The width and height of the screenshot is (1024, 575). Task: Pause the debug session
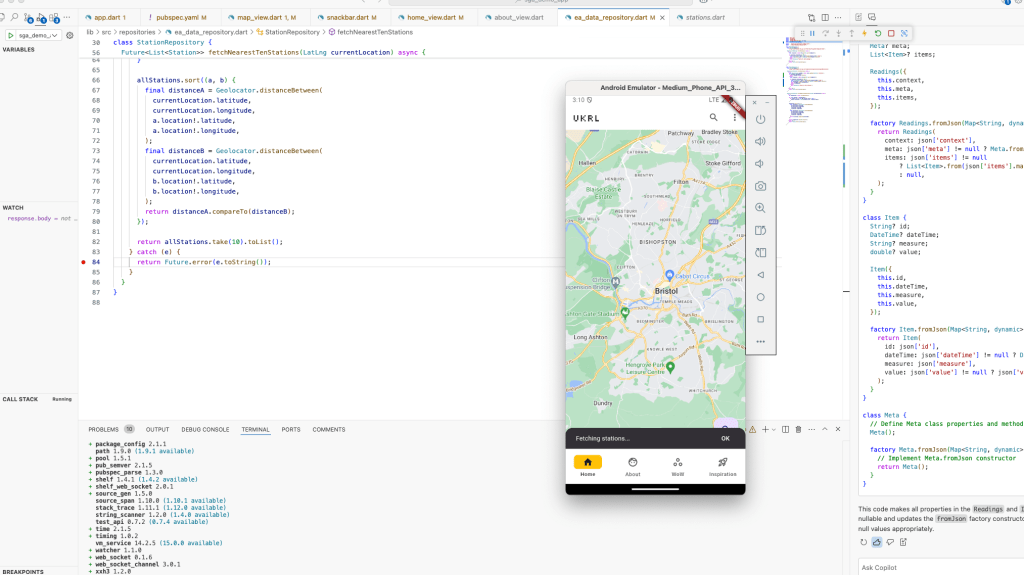tap(812, 33)
